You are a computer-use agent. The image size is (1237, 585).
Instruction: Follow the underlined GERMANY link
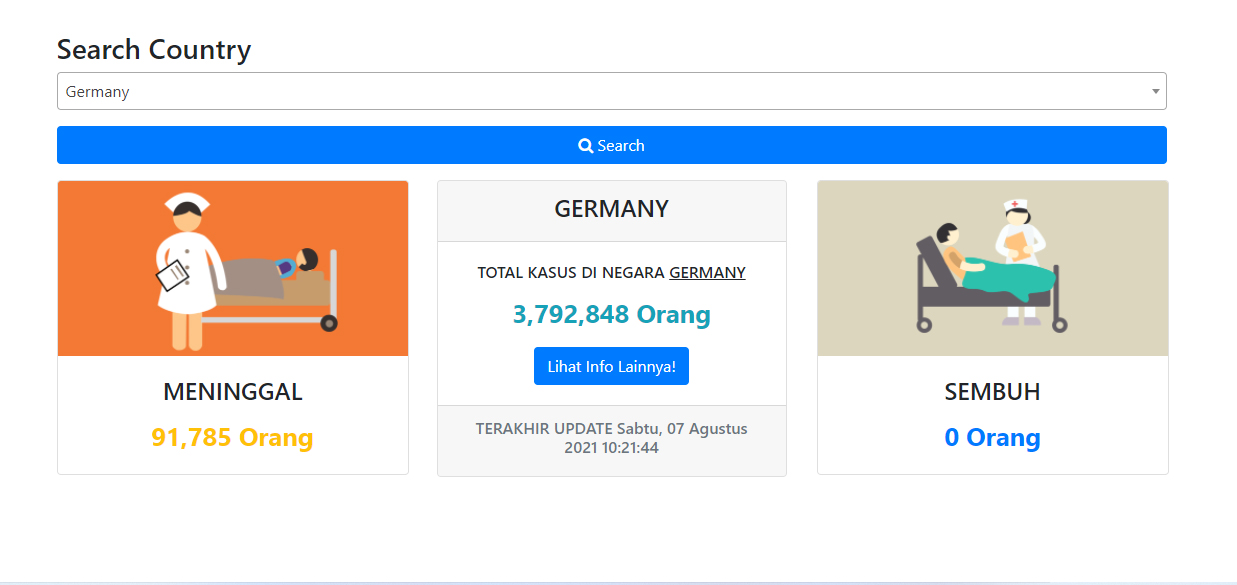pyautogui.click(x=707, y=272)
